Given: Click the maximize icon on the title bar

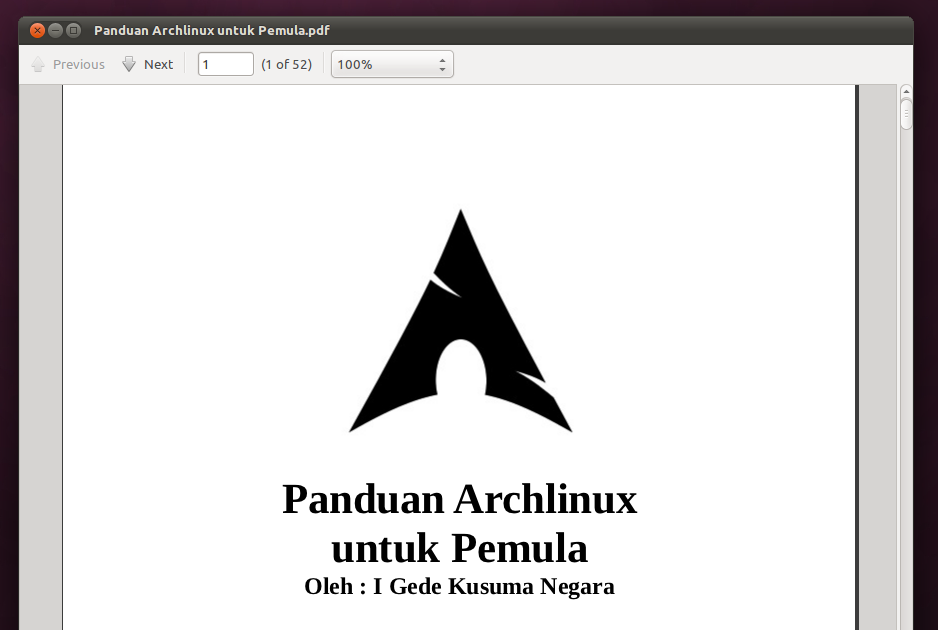Looking at the screenshot, I should [x=71, y=30].
